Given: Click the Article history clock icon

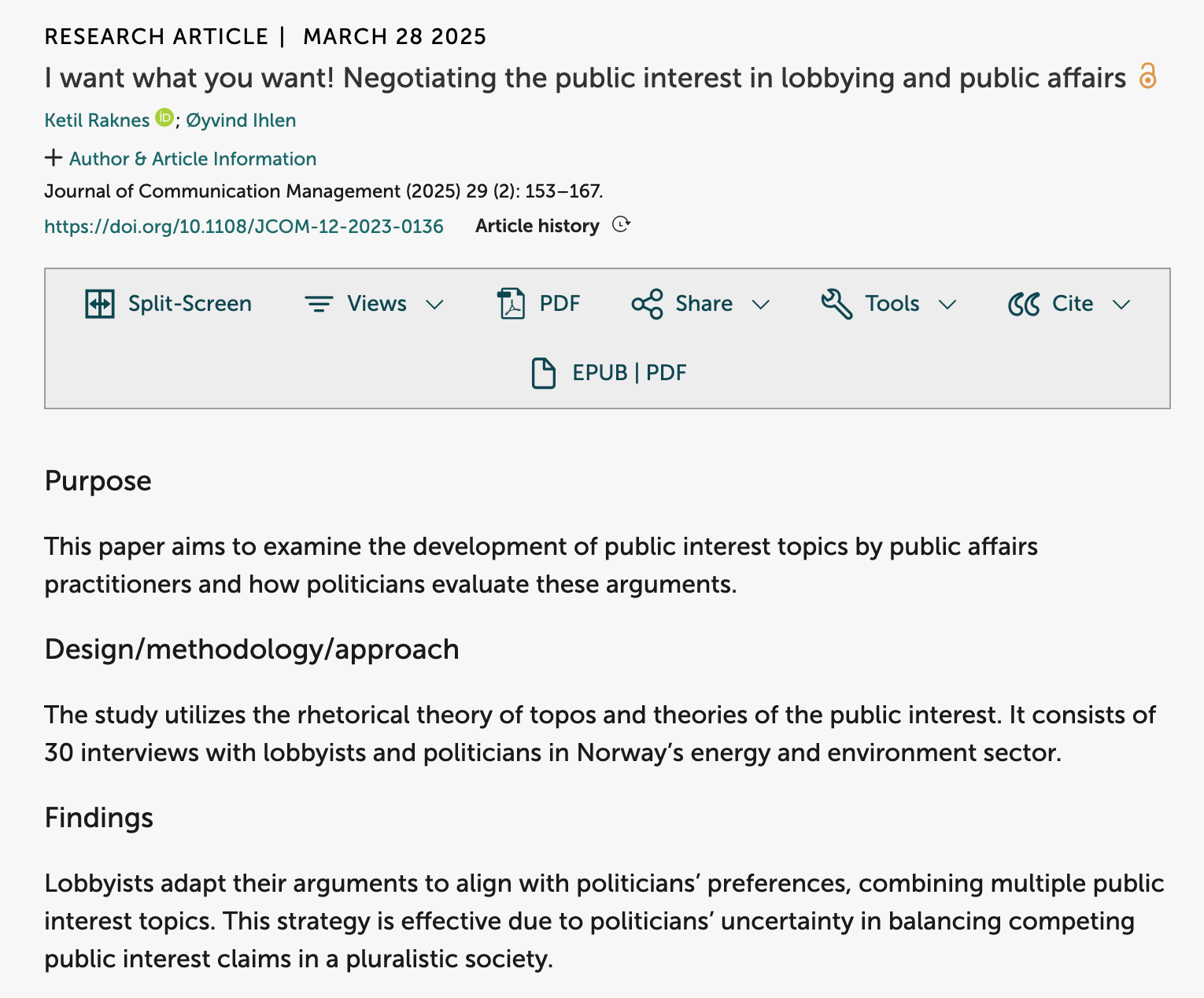Looking at the screenshot, I should 621,225.
